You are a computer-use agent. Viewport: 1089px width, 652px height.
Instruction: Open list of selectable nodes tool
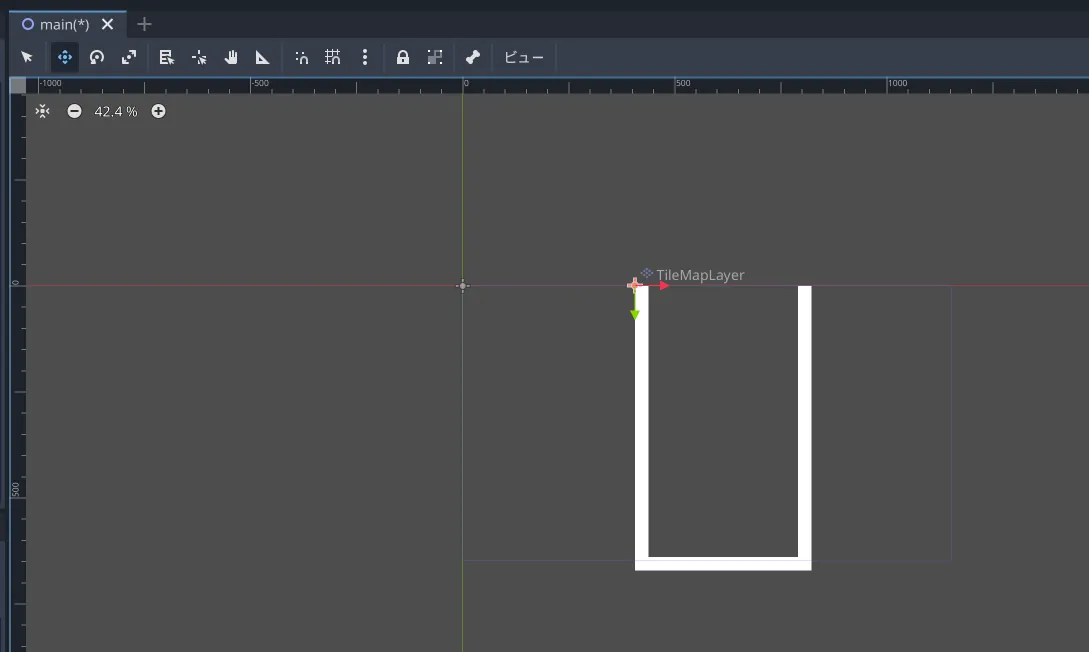point(167,58)
